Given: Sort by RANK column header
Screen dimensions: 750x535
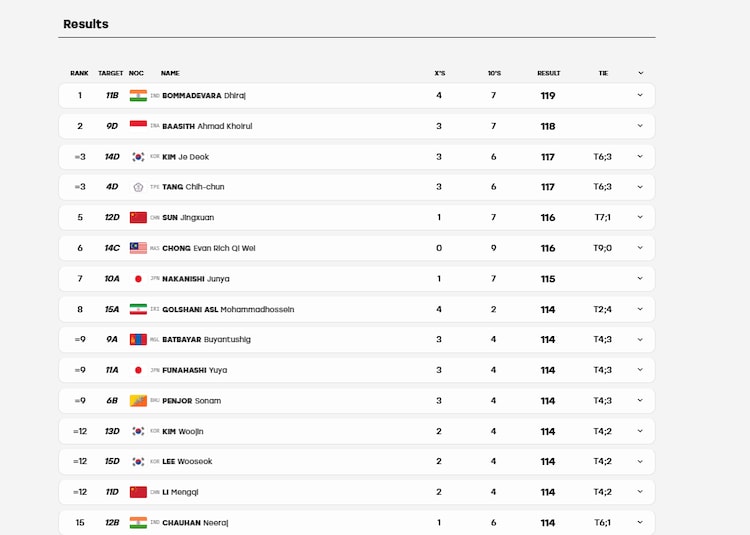Looking at the screenshot, I should coord(79,73).
